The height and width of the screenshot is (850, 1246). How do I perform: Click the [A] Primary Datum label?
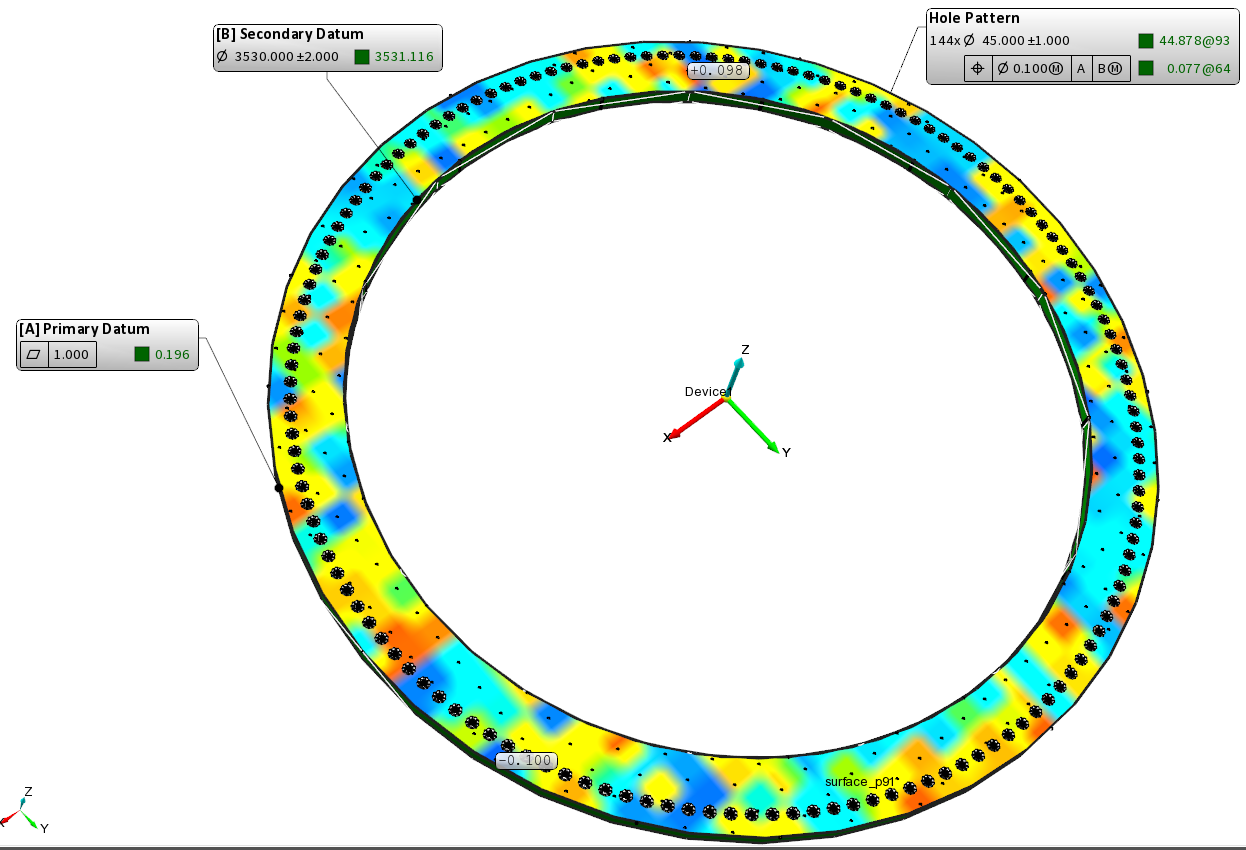pyautogui.click(x=85, y=329)
